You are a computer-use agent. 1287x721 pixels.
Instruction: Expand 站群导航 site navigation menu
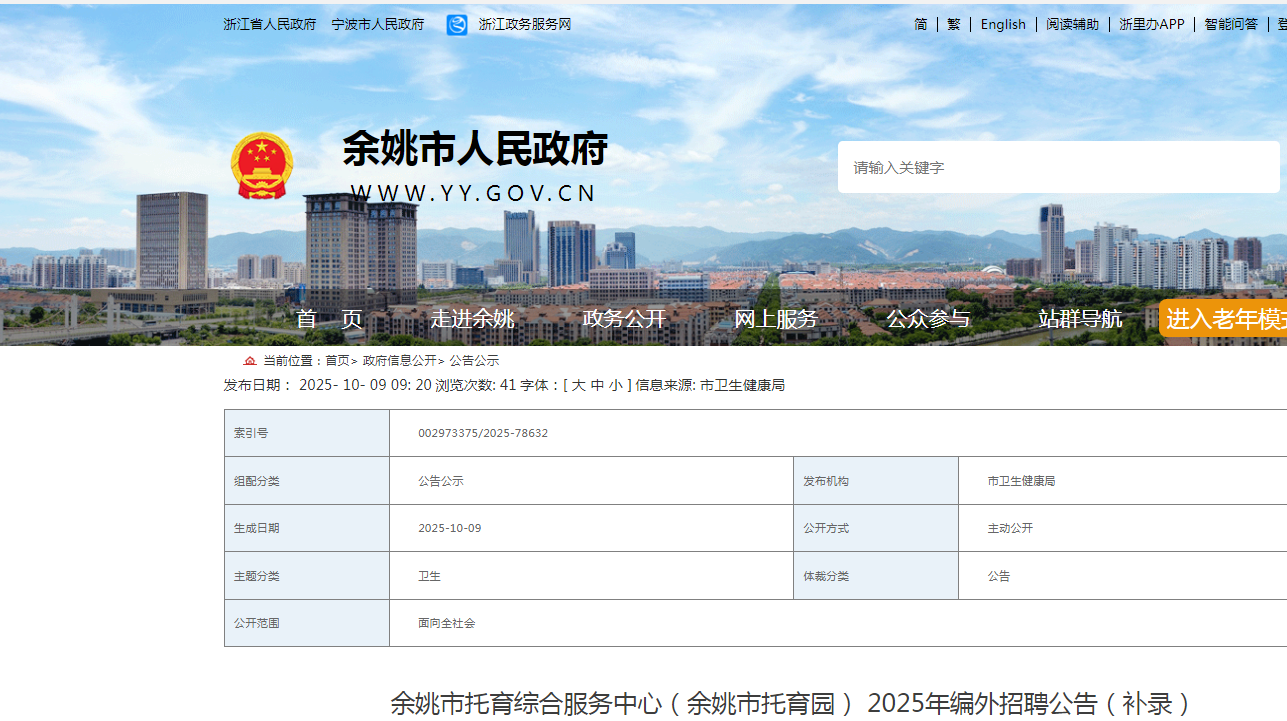(x=1080, y=319)
